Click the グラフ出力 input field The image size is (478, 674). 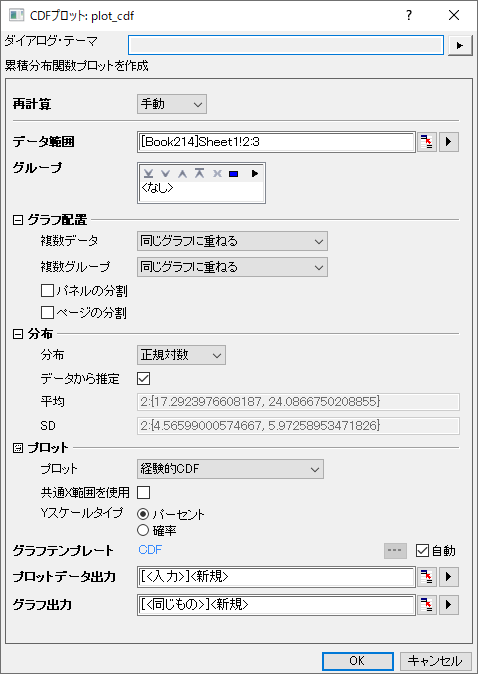click(276, 605)
